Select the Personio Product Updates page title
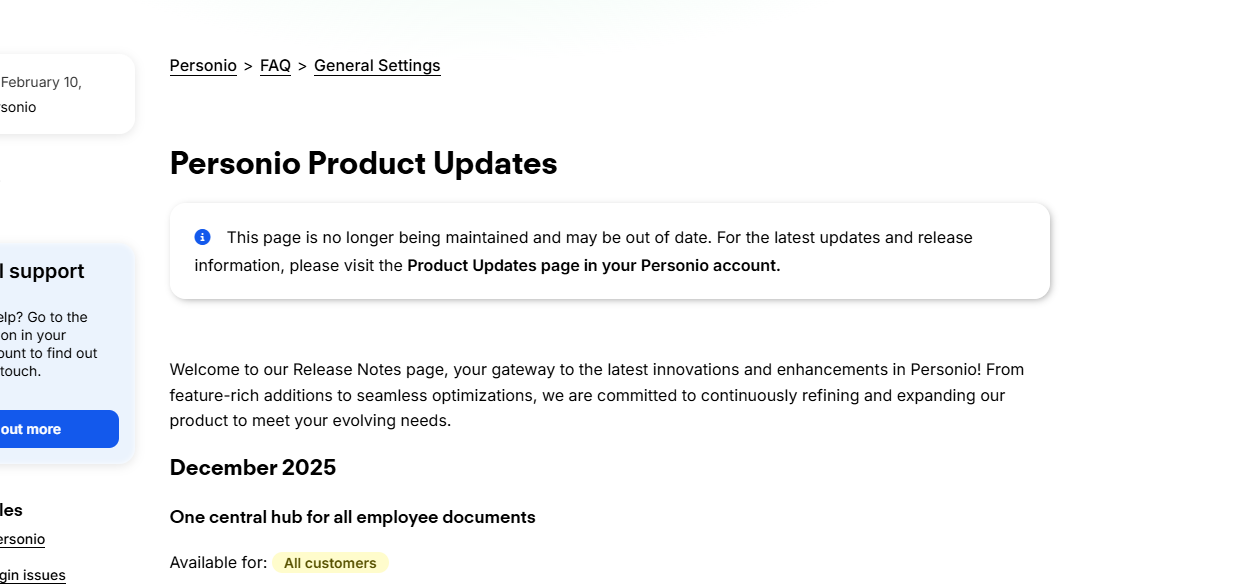 click(x=363, y=163)
